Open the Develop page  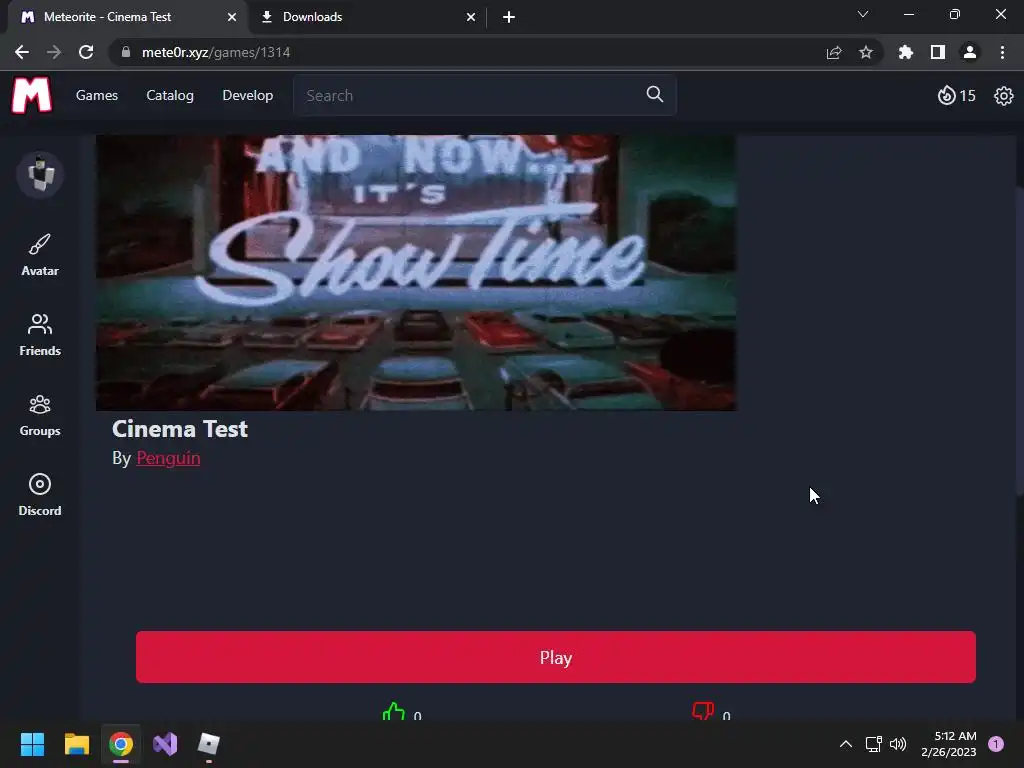point(248,95)
